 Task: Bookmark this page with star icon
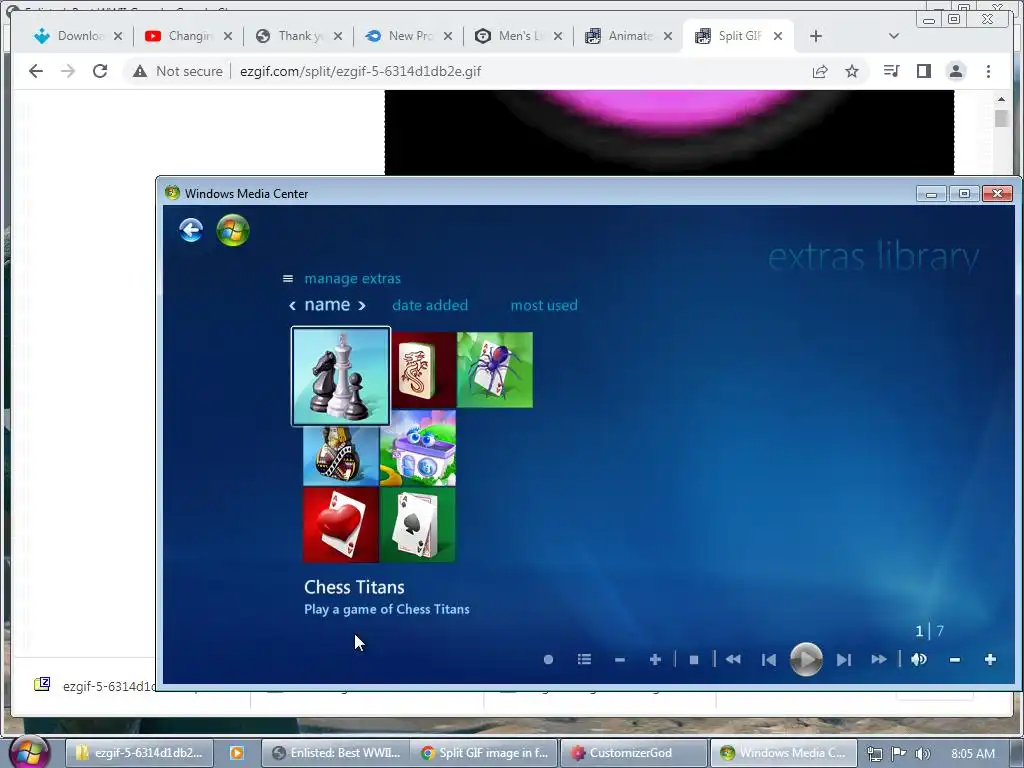(x=852, y=71)
